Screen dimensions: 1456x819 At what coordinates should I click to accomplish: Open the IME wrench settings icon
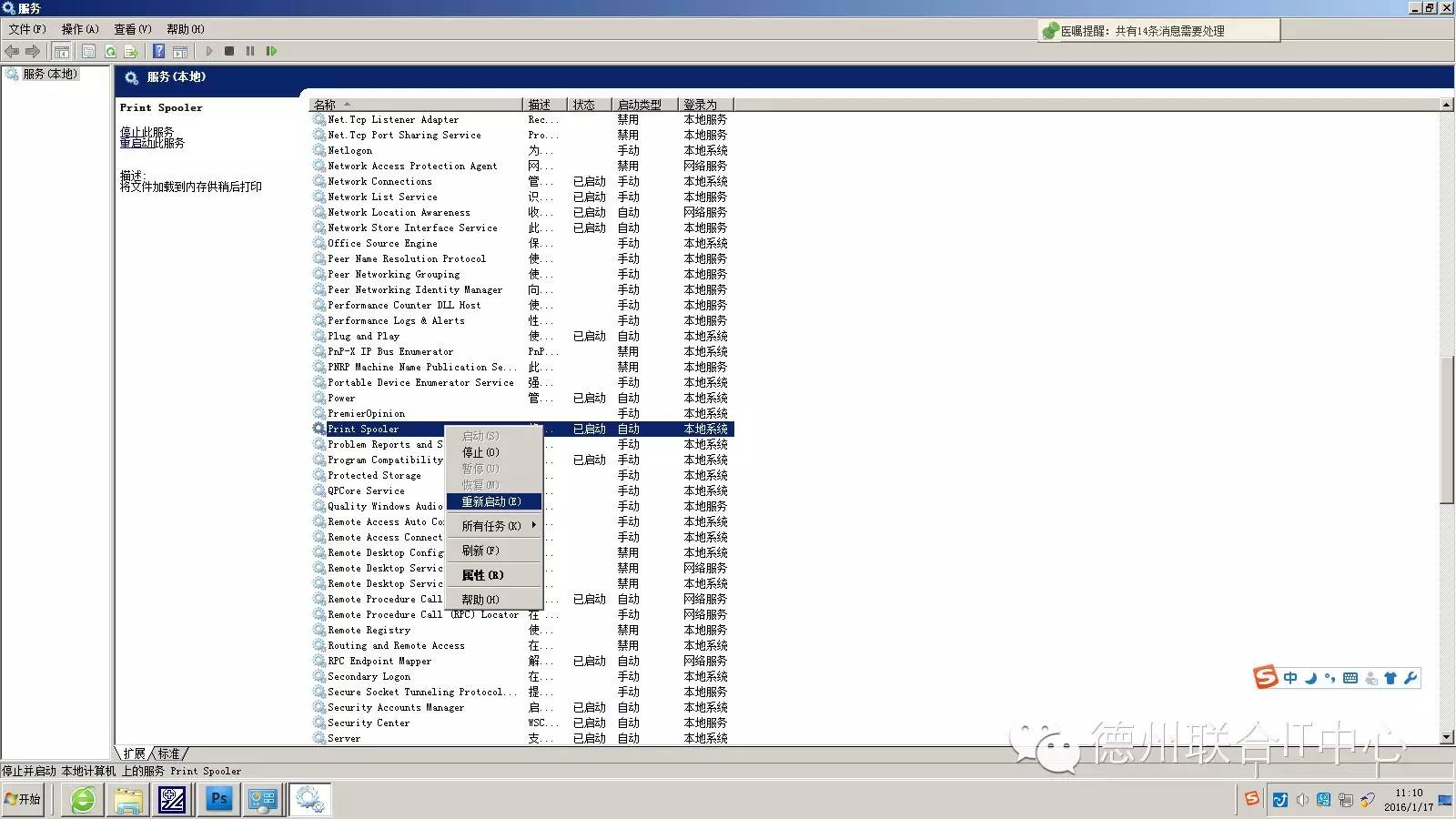[1410, 678]
